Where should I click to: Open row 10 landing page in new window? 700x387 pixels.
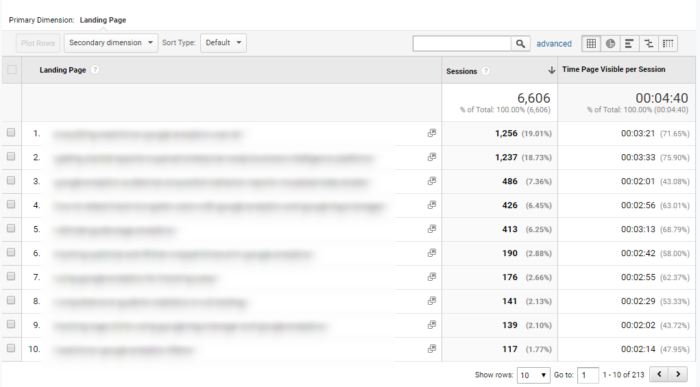point(432,349)
